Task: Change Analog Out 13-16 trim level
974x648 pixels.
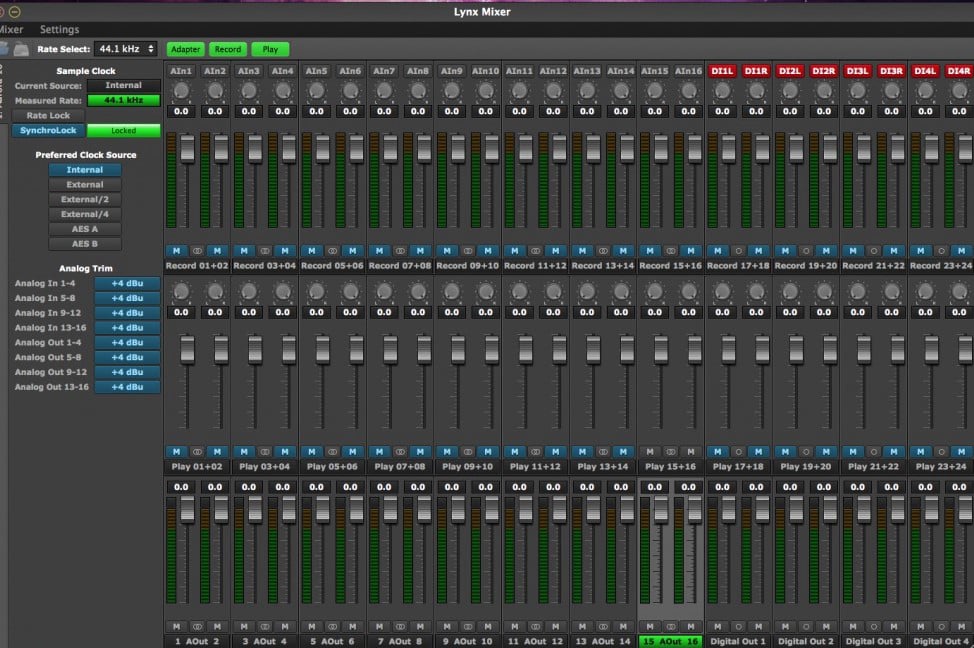Action: [x=127, y=387]
